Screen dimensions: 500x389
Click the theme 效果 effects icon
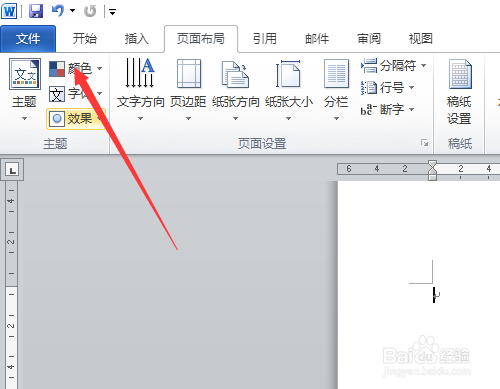pyautogui.click(x=57, y=119)
